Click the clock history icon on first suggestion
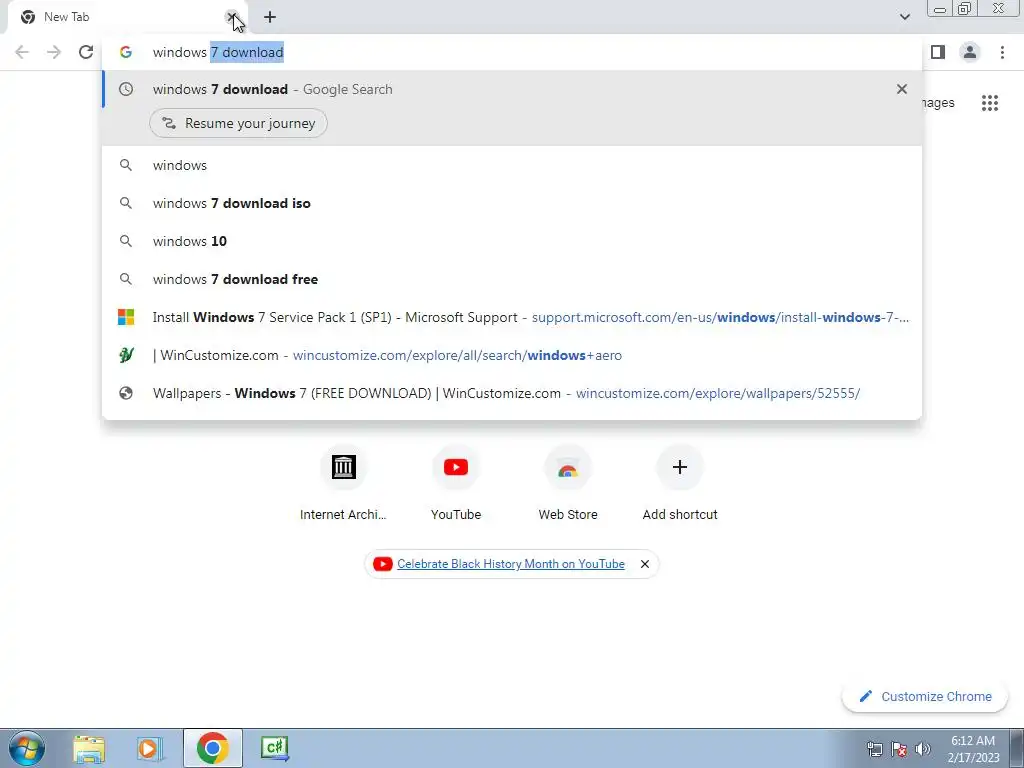The height and width of the screenshot is (768, 1024). [126, 89]
